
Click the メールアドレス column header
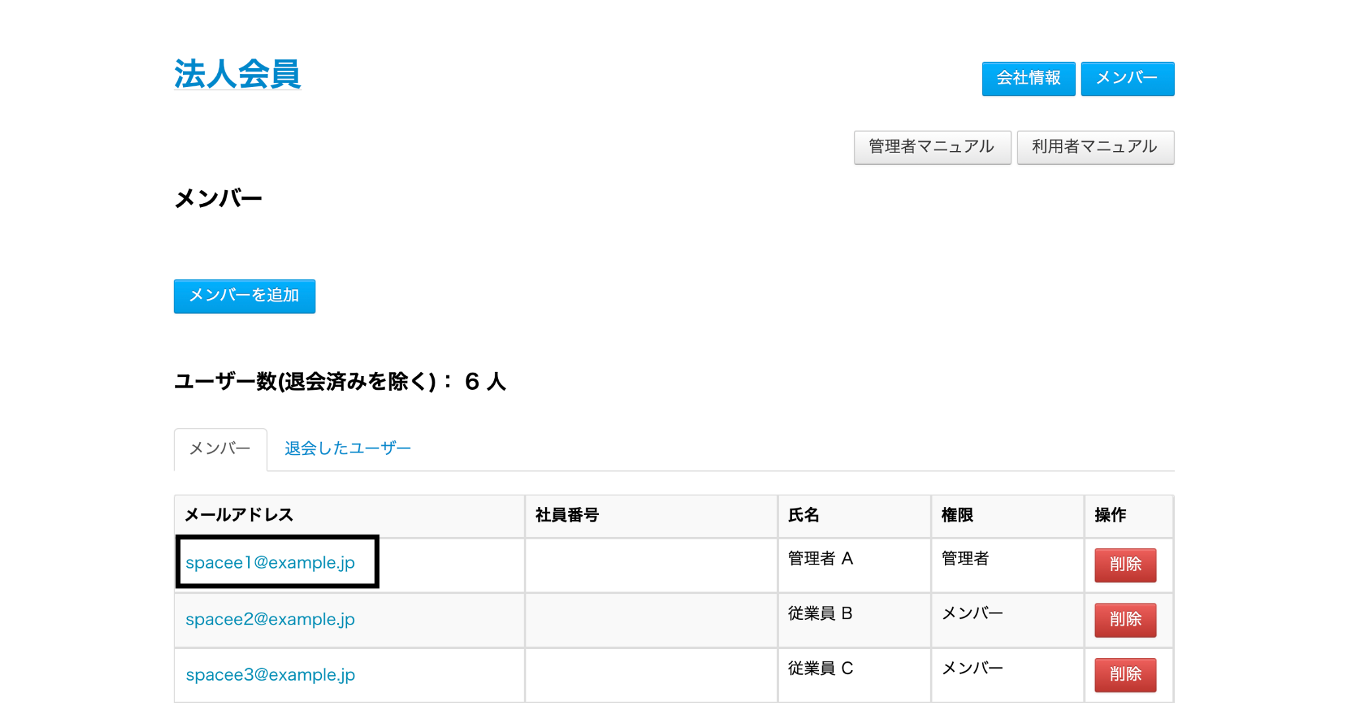240,516
